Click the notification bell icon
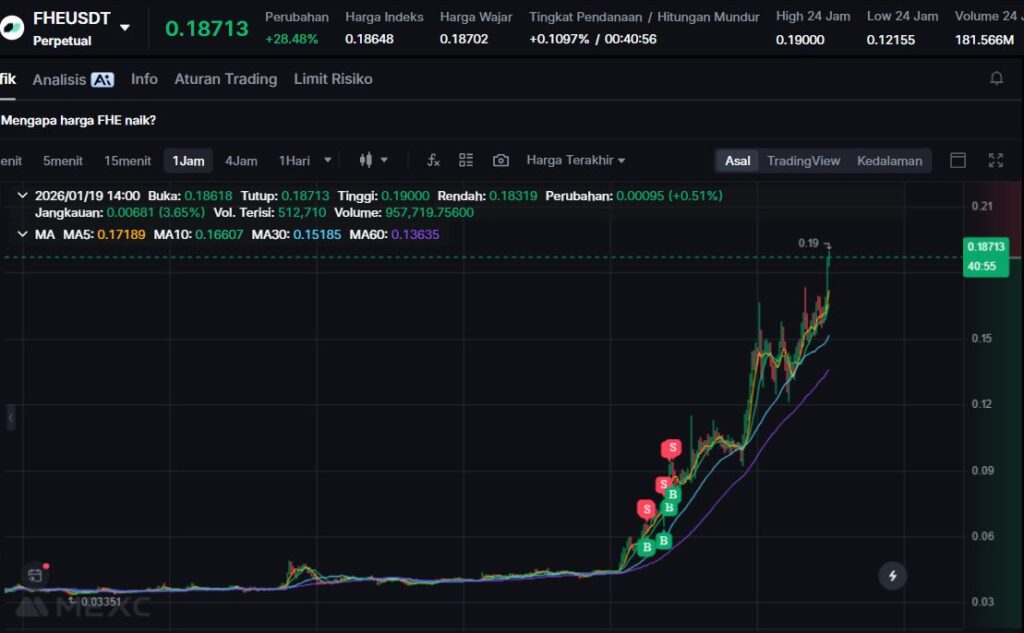The image size is (1024, 633). [x=996, y=78]
